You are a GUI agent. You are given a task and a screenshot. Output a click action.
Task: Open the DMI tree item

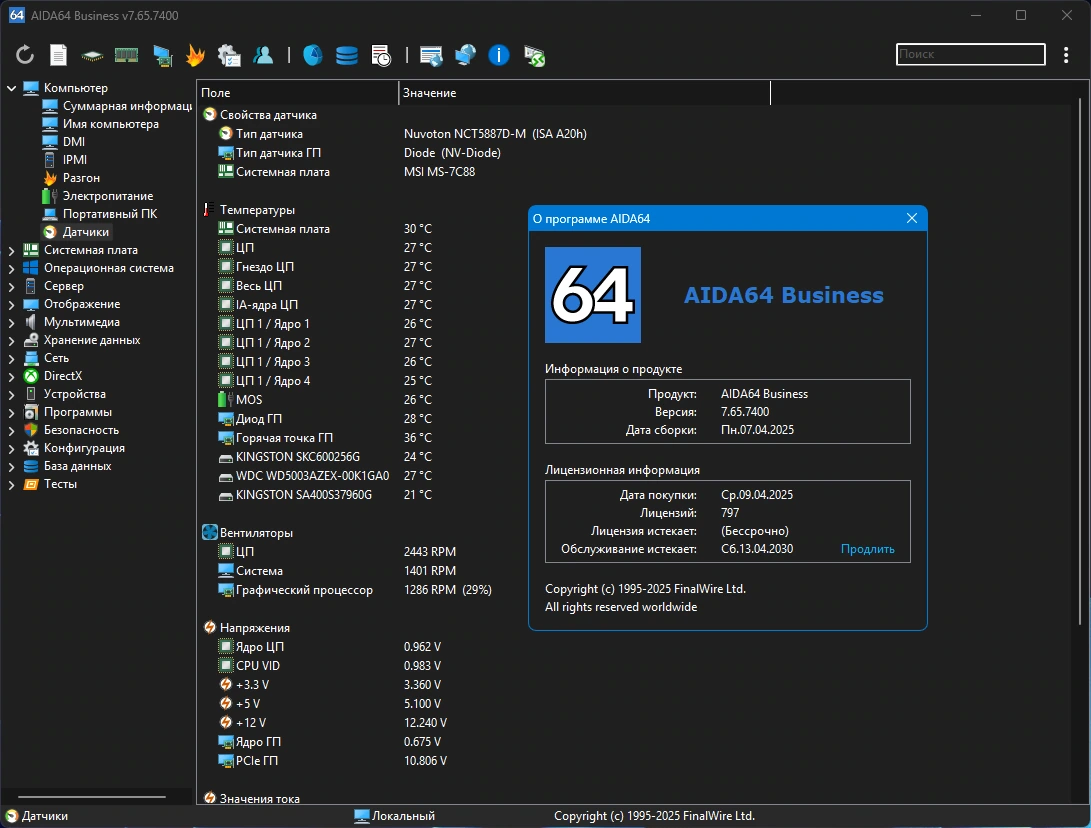click(63, 142)
